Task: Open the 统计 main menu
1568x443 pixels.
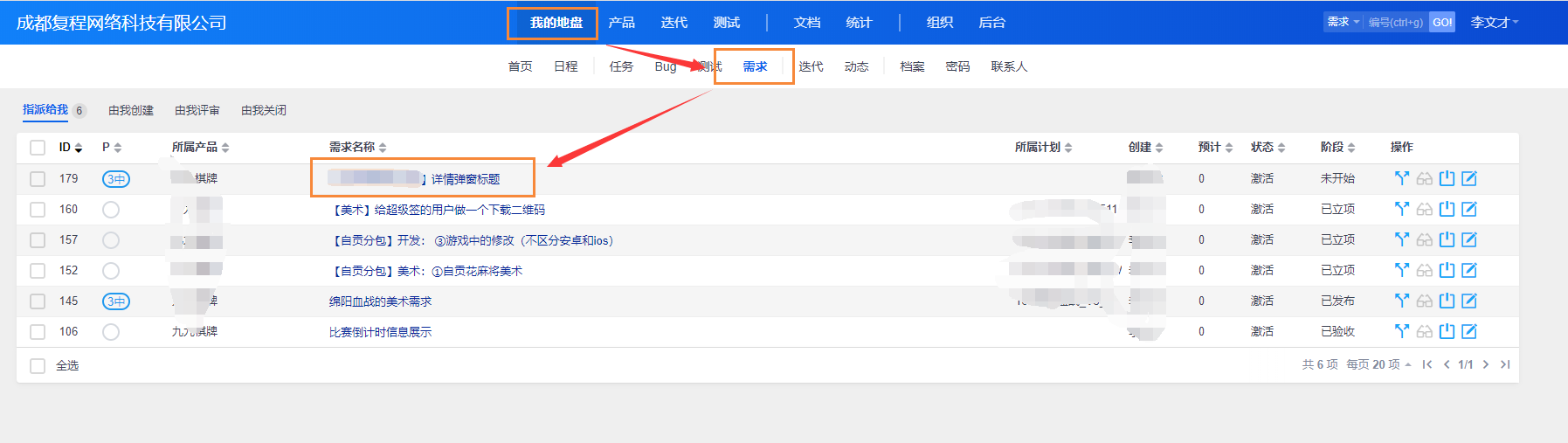Action: coord(859,23)
